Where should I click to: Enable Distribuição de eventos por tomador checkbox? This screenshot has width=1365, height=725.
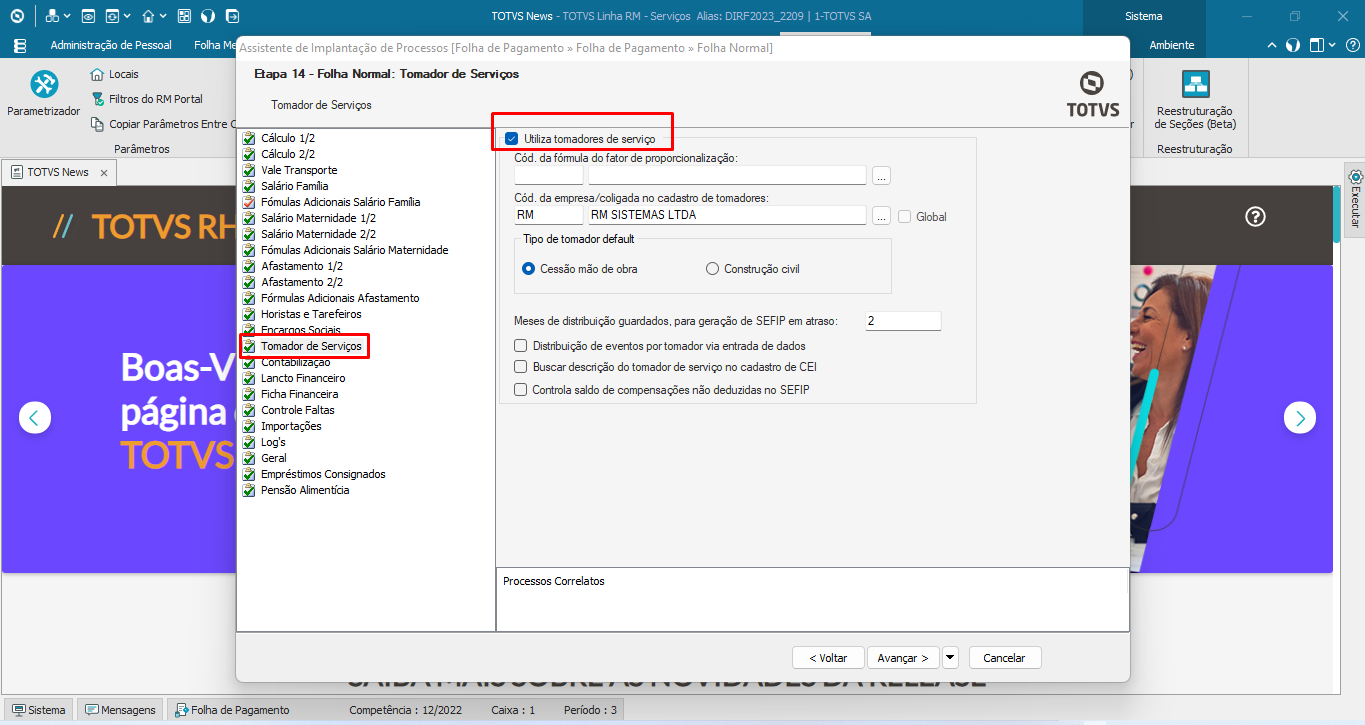pyautogui.click(x=520, y=346)
